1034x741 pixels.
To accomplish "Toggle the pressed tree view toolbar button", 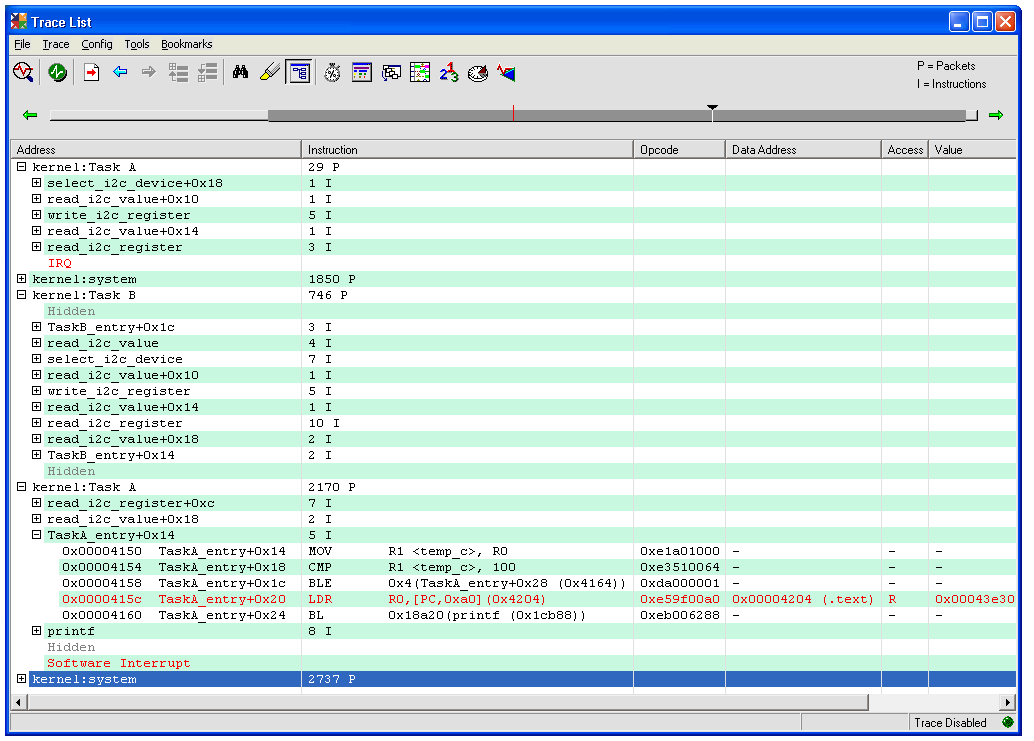I will click(298, 72).
